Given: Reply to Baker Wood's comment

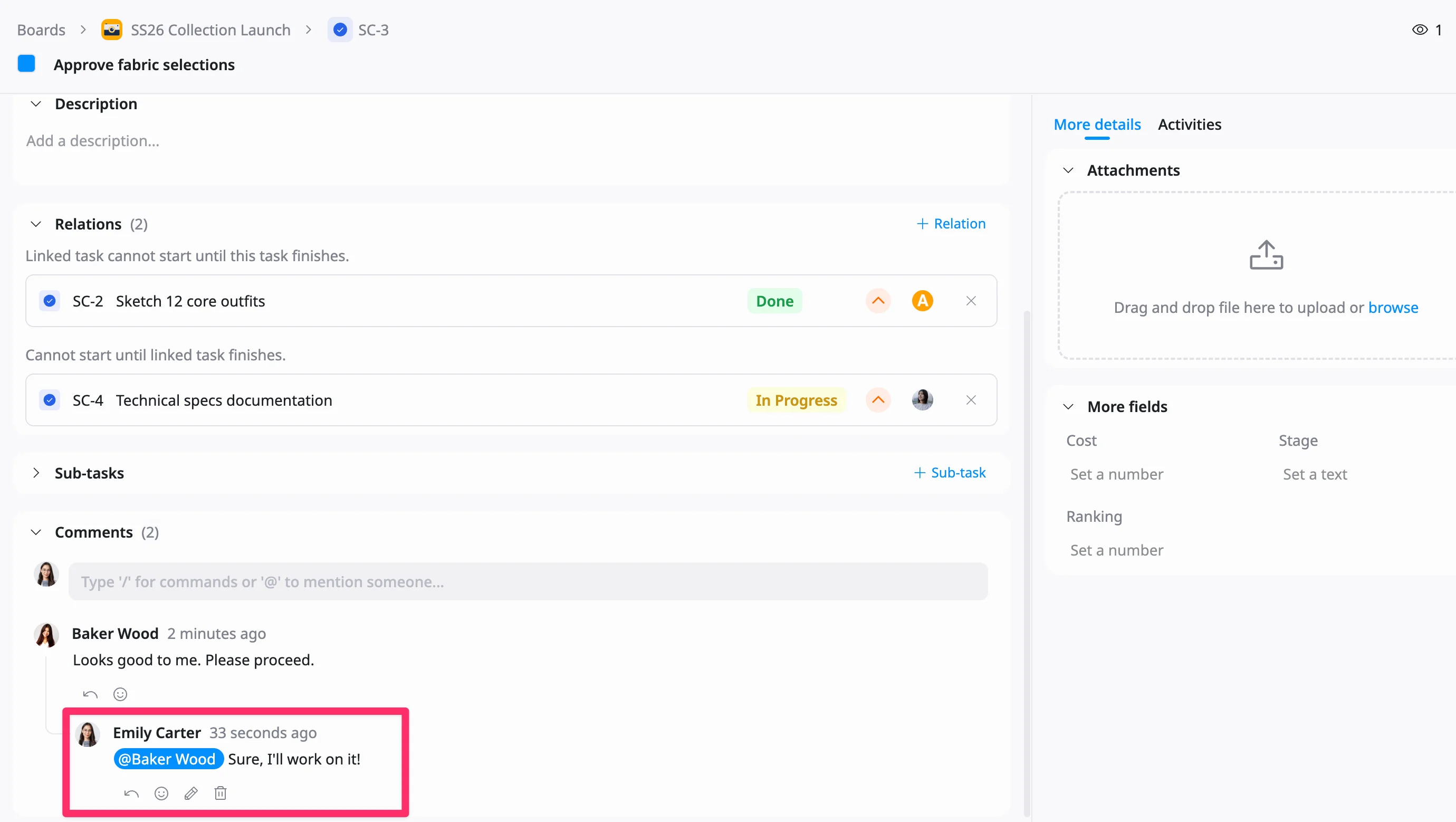Looking at the screenshot, I should (x=90, y=694).
